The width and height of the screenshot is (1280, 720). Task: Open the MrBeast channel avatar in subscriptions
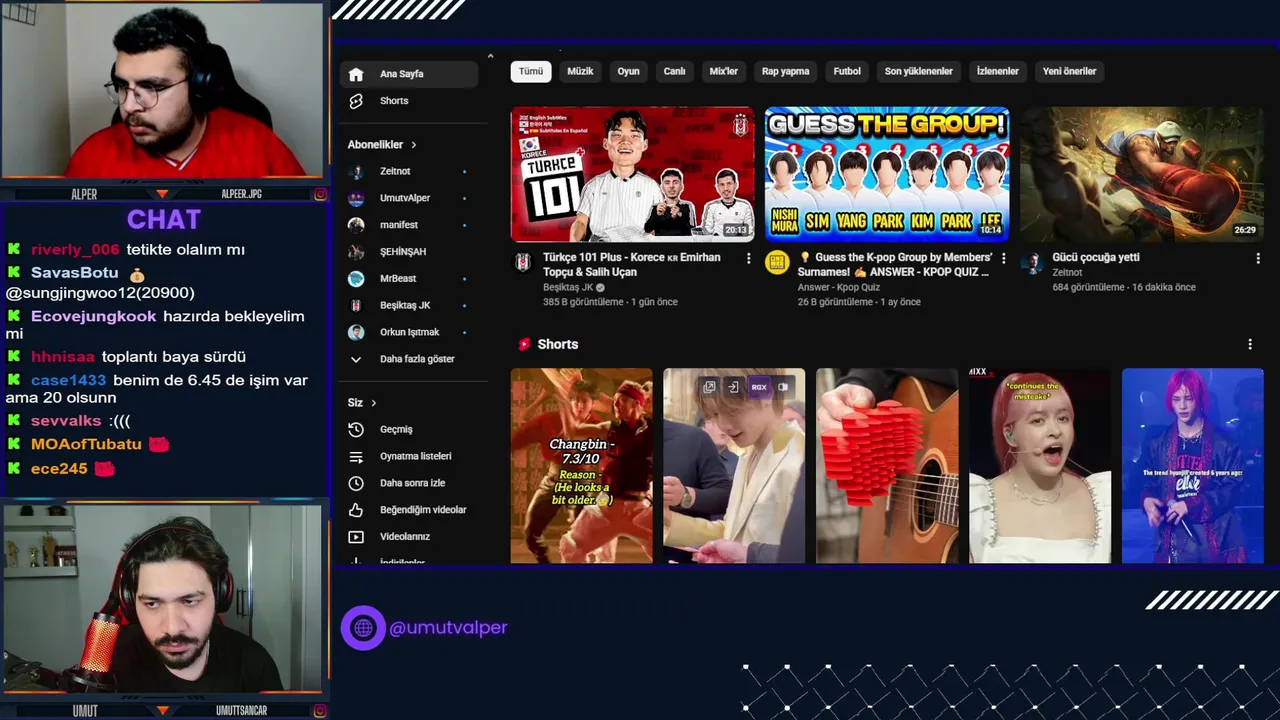click(x=356, y=278)
